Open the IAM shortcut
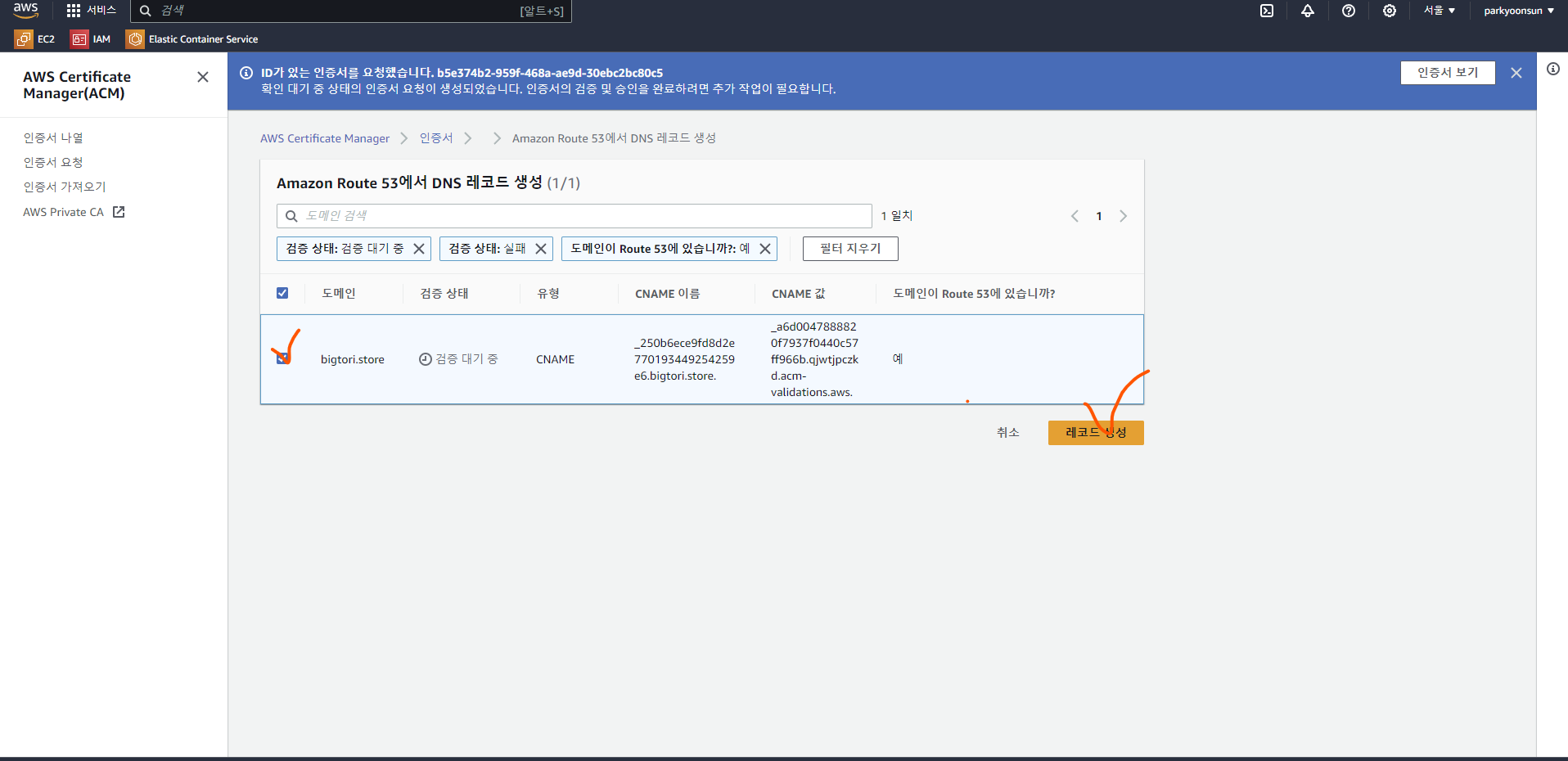Viewport: 1568px width, 761px height. click(91, 38)
